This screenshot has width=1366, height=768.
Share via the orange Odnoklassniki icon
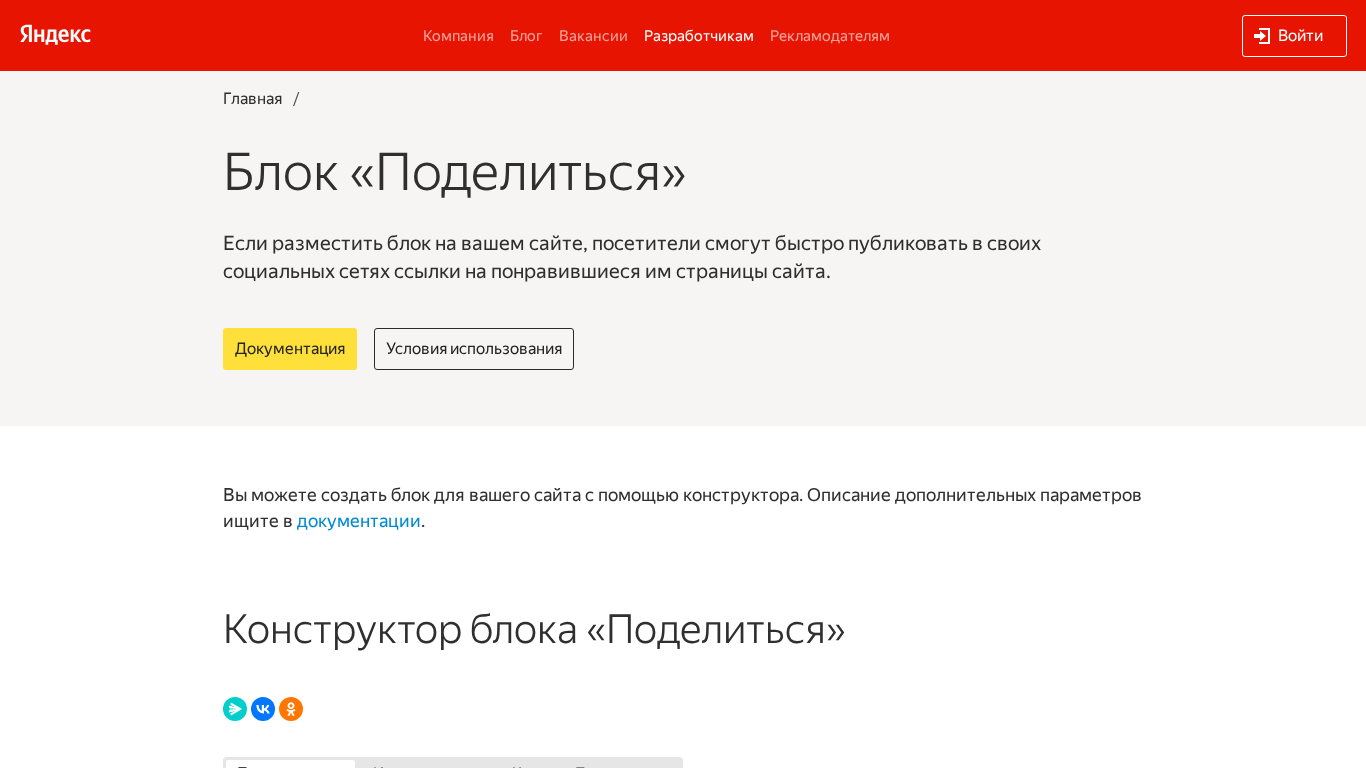291,709
